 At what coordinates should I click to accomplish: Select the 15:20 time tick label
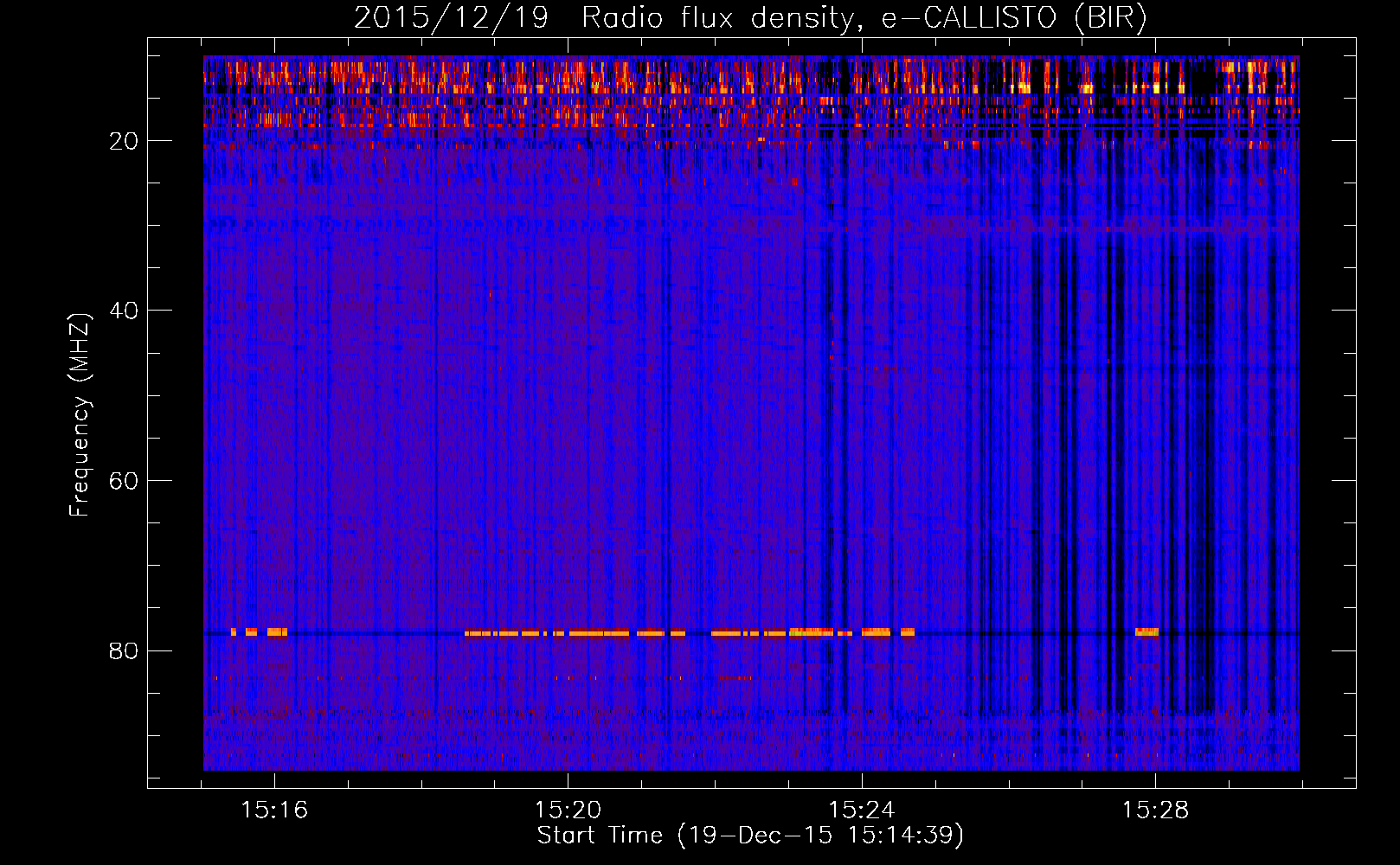click(x=568, y=810)
